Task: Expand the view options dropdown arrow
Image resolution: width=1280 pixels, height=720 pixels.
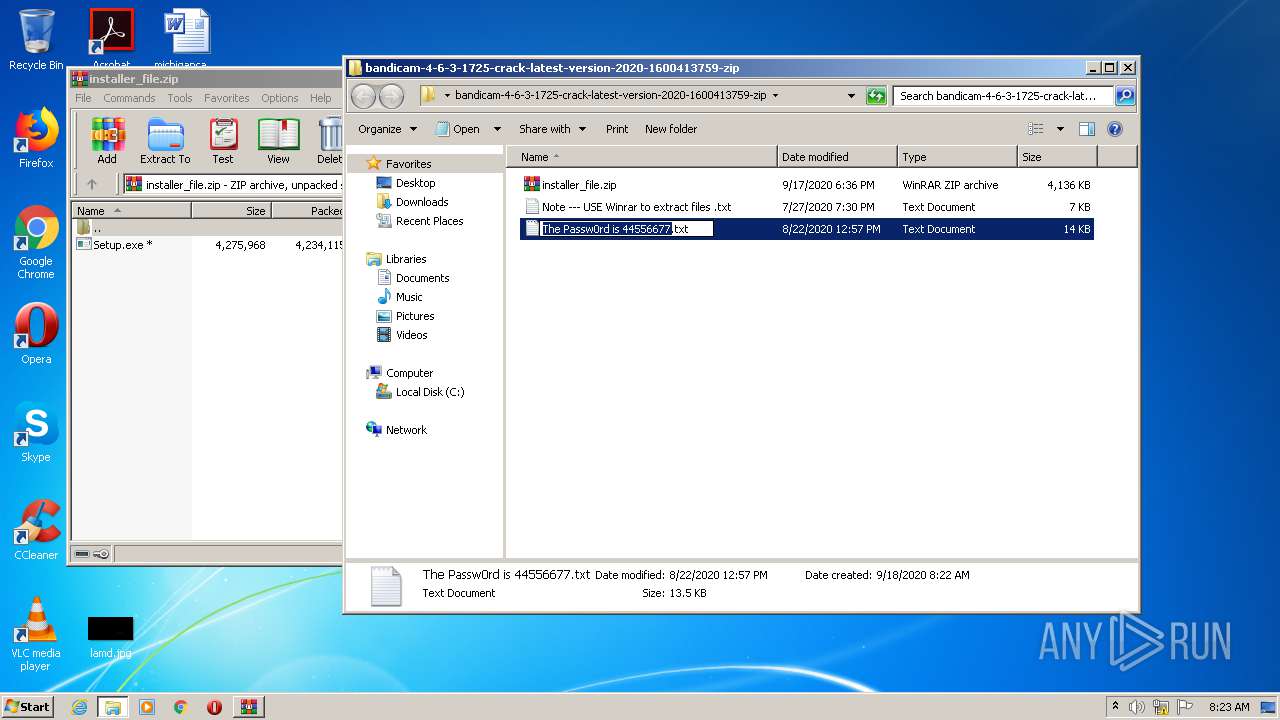Action: click(x=1060, y=129)
